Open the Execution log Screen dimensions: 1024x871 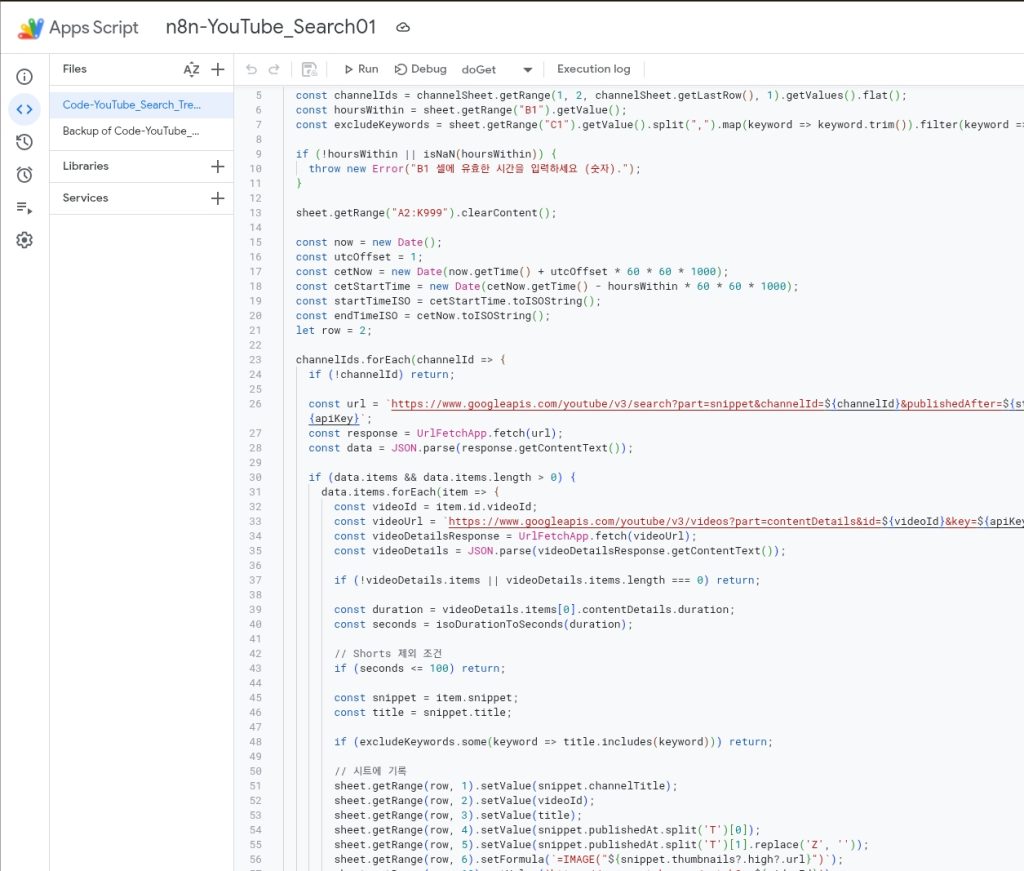[593, 69]
